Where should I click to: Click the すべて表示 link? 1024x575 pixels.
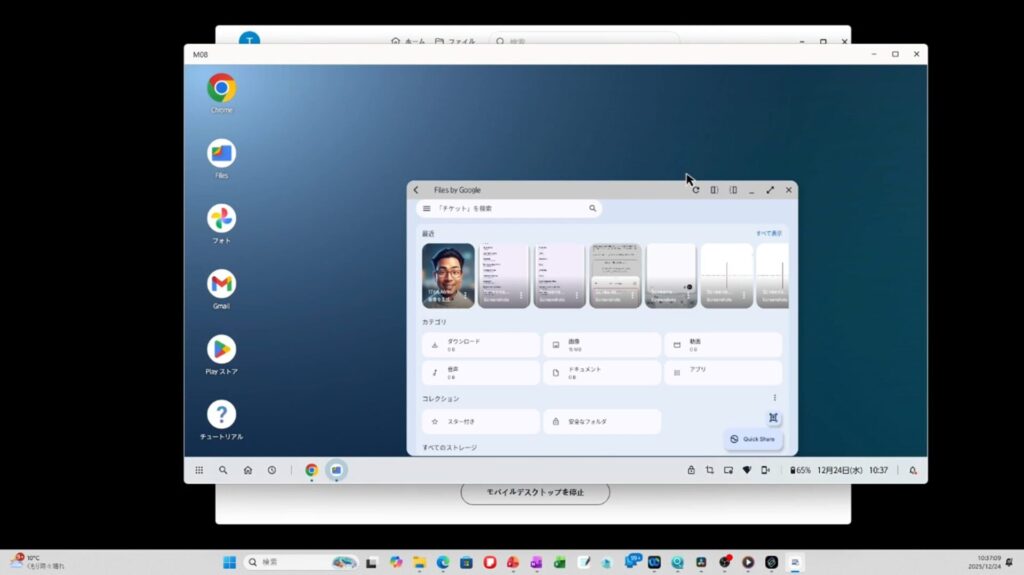(768, 233)
